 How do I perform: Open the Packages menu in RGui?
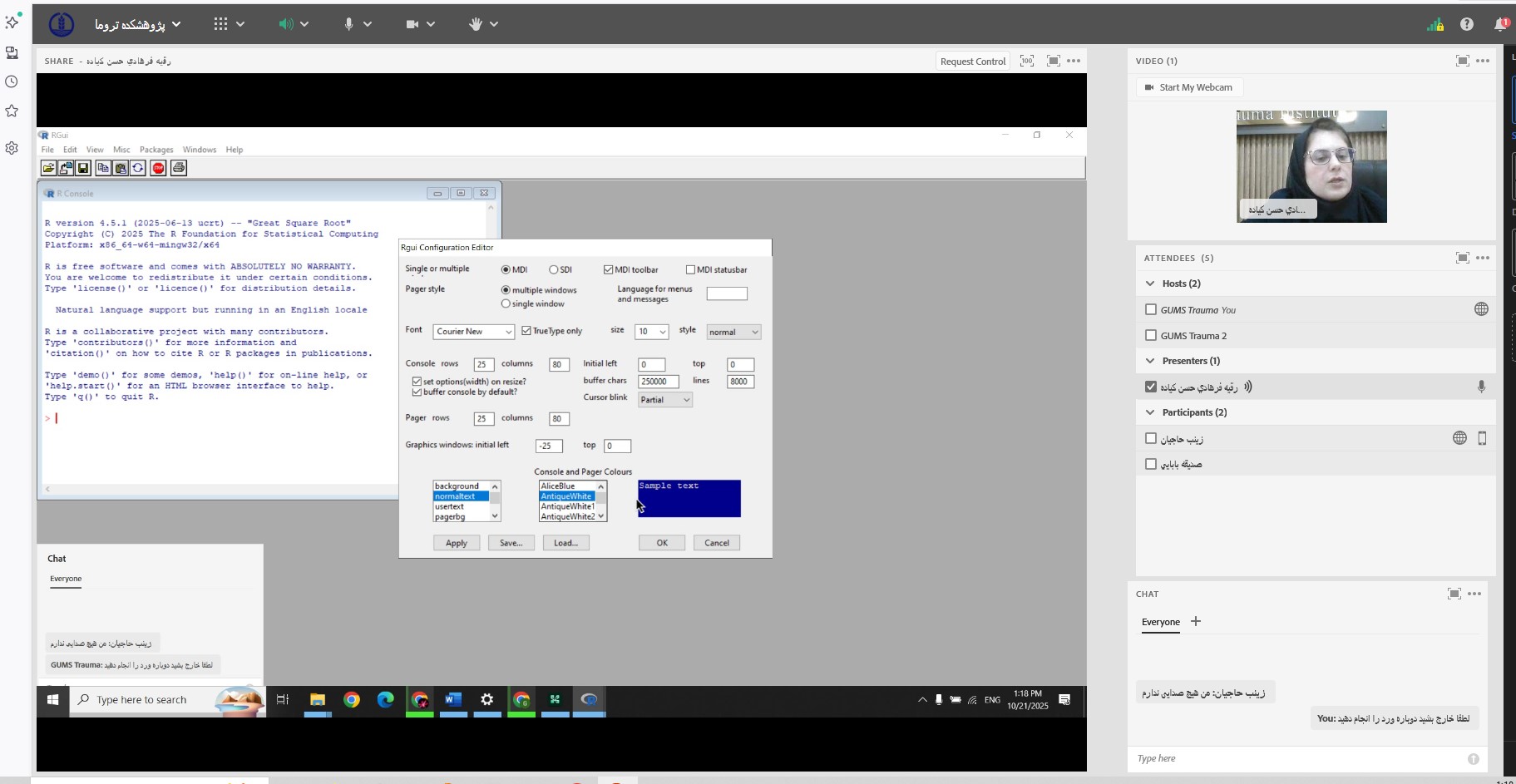point(156,150)
